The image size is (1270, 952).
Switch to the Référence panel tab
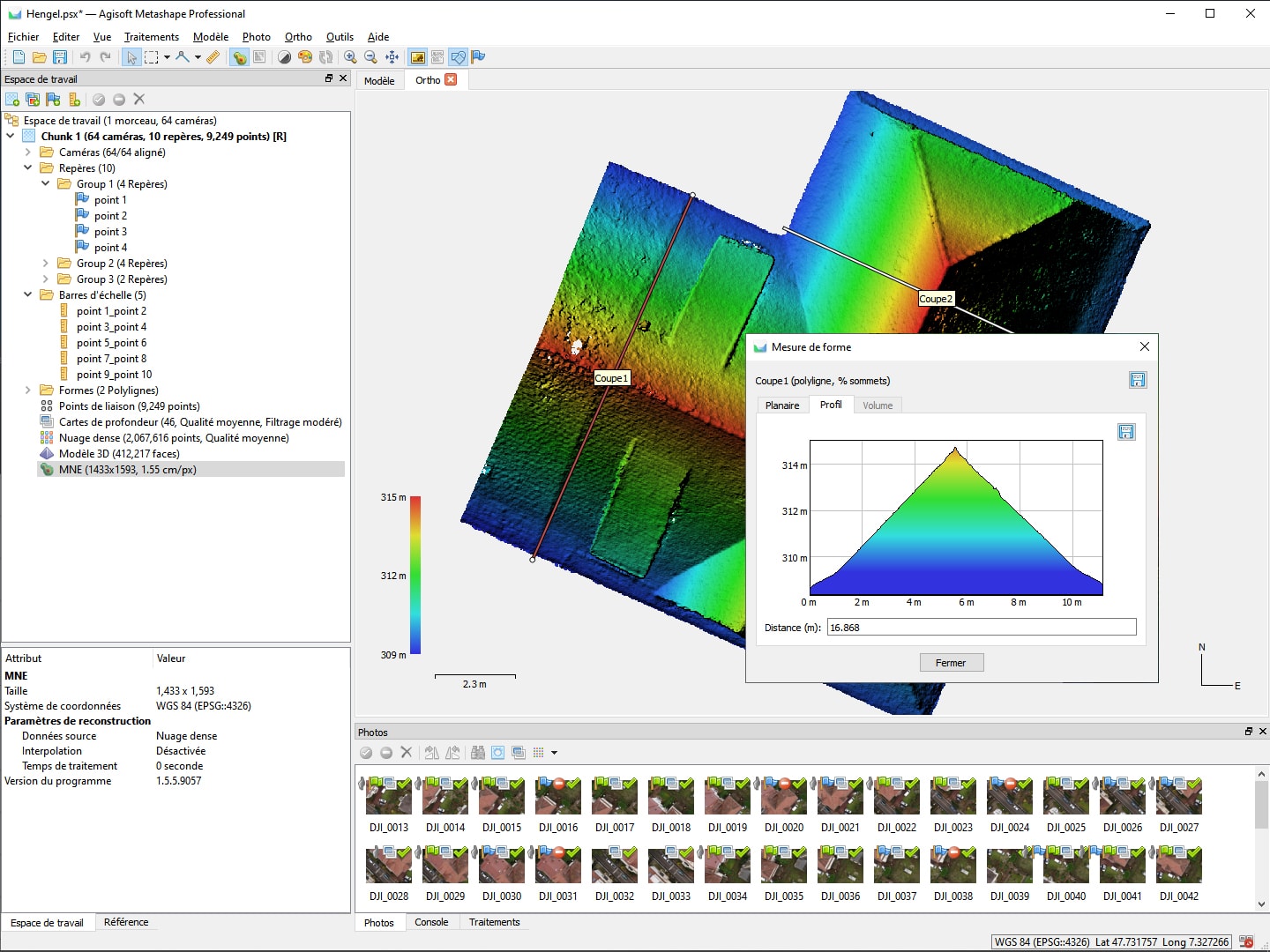(x=126, y=922)
